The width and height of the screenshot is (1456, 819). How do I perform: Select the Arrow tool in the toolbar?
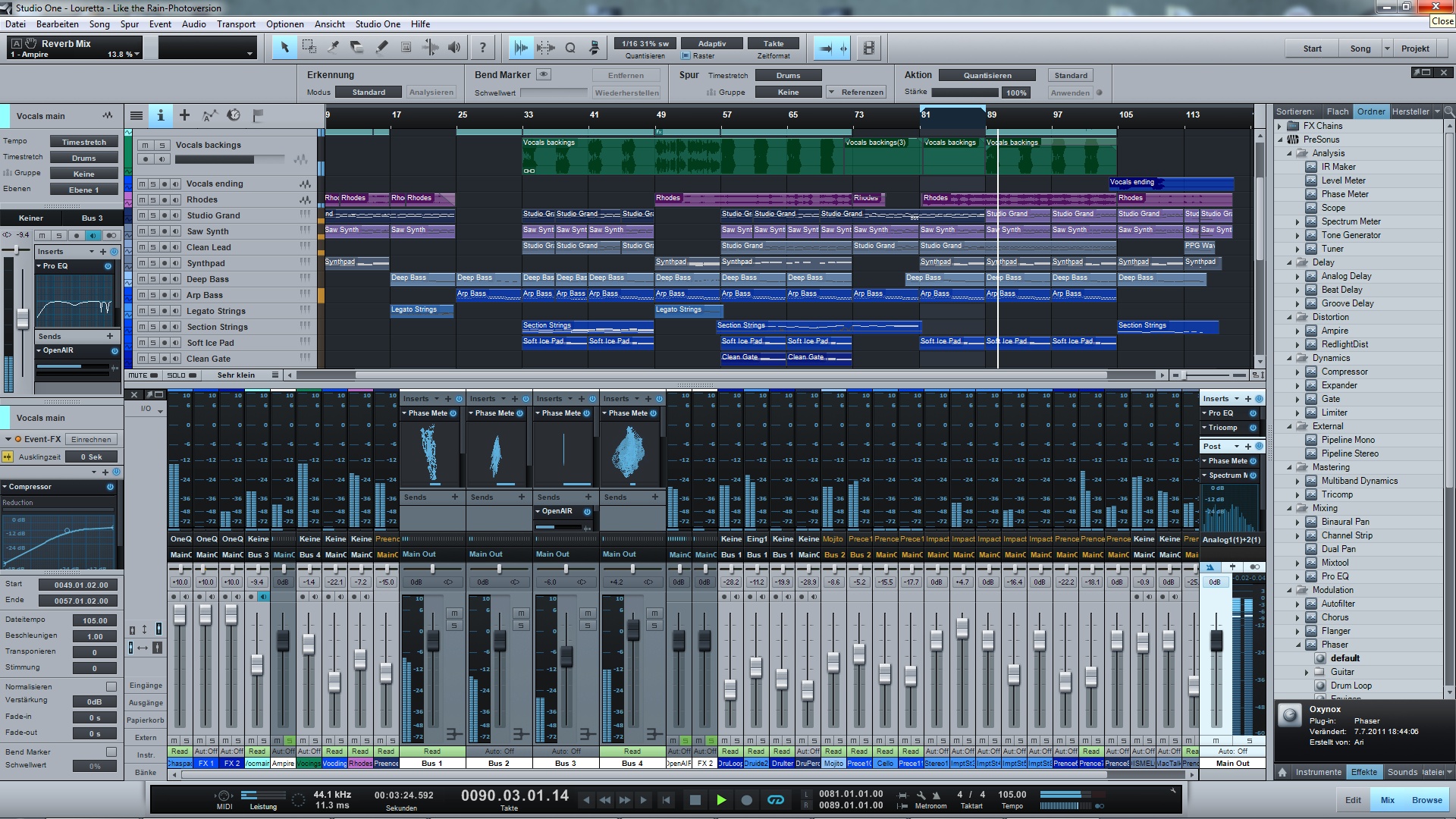pyautogui.click(x=284, y=48)
